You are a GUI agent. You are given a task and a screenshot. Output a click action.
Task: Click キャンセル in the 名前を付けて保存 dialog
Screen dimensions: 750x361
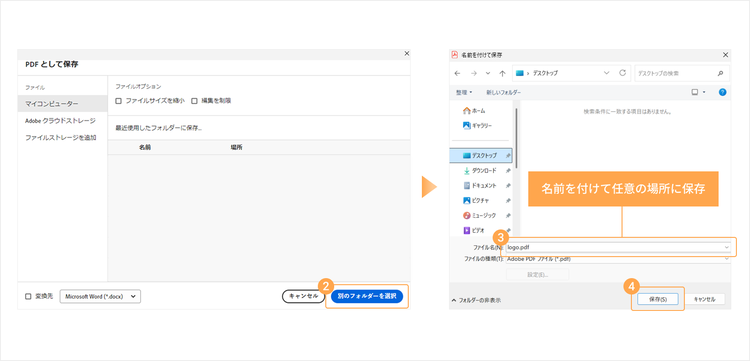(704, 299)
